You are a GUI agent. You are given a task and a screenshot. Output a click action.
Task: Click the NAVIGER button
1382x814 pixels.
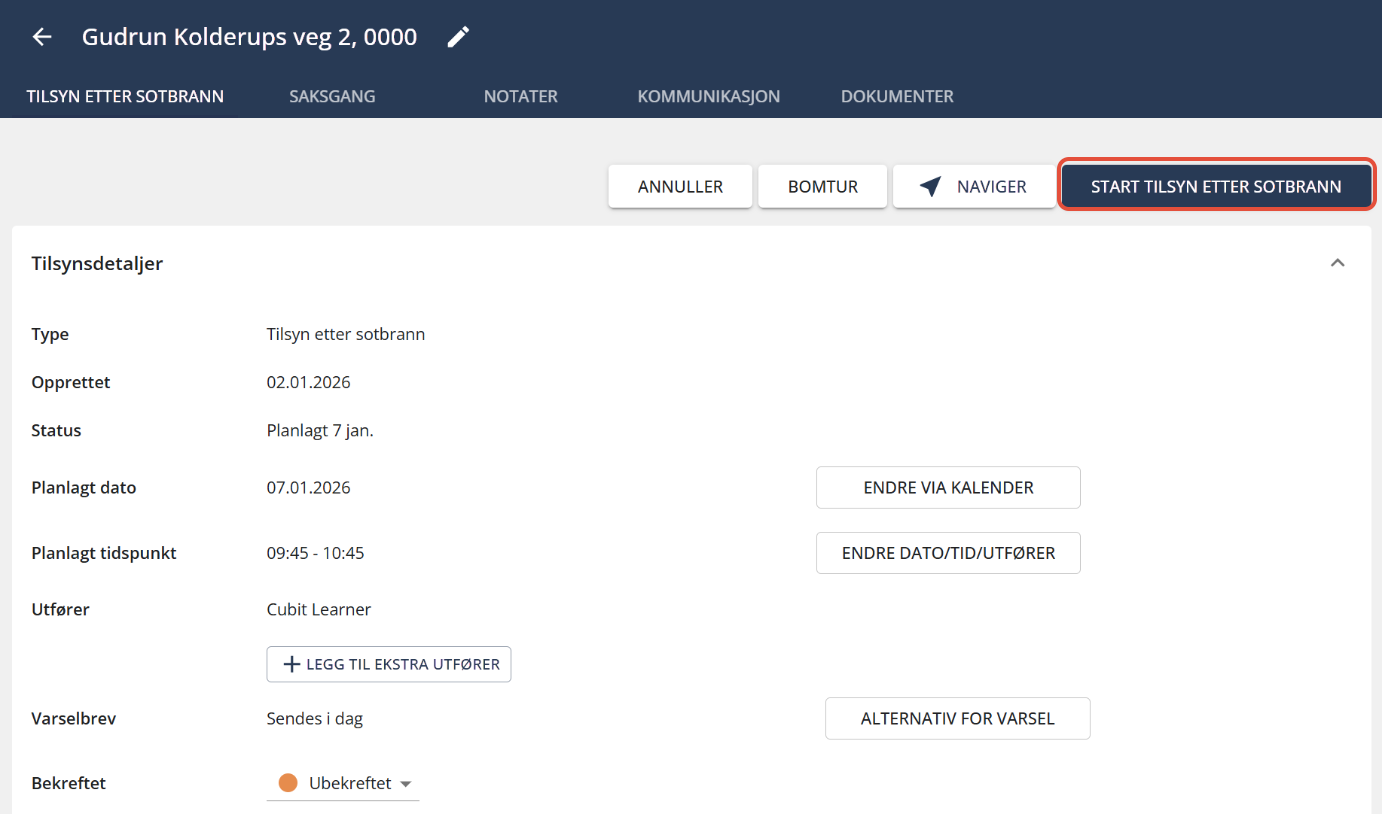click(x=974, y=186)
